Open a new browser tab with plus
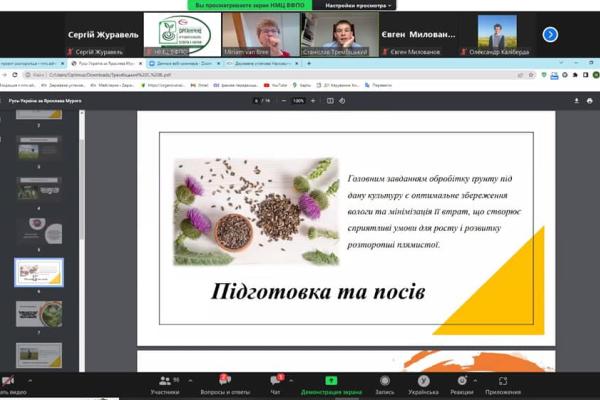The width and height of the screenshot is (600, 400). point(309,64)
